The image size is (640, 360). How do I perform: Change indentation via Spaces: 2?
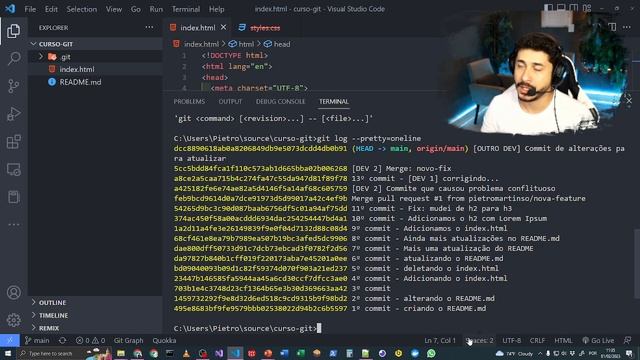(x=479, y=340)
